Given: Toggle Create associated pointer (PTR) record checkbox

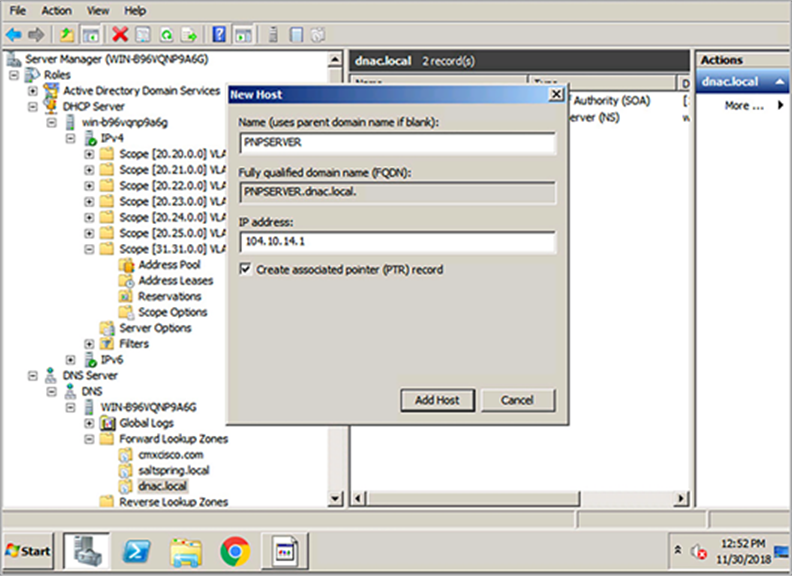Looking at the screenshot, I should click(245, 269).
